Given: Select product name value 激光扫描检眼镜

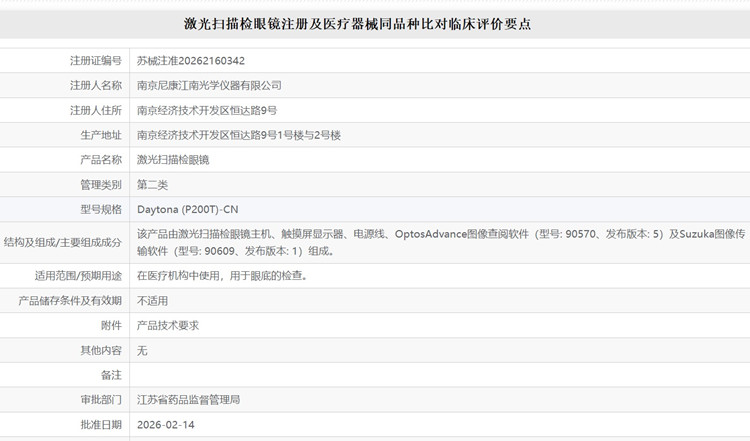Looking at the screenshot, I should [173, 160].
